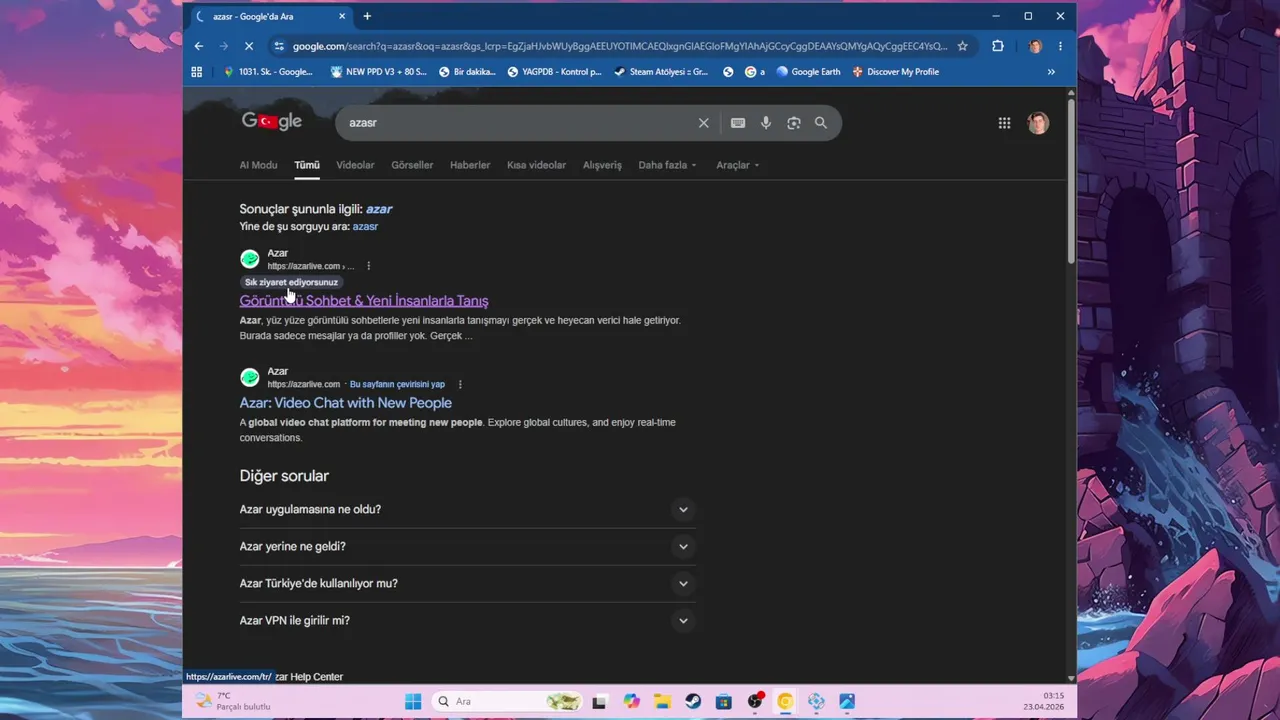The width and height of the screenshot is (1280, 720).
Task: Switch to Videolar tab
Action: pyautogui.click(x=355, y=165)
